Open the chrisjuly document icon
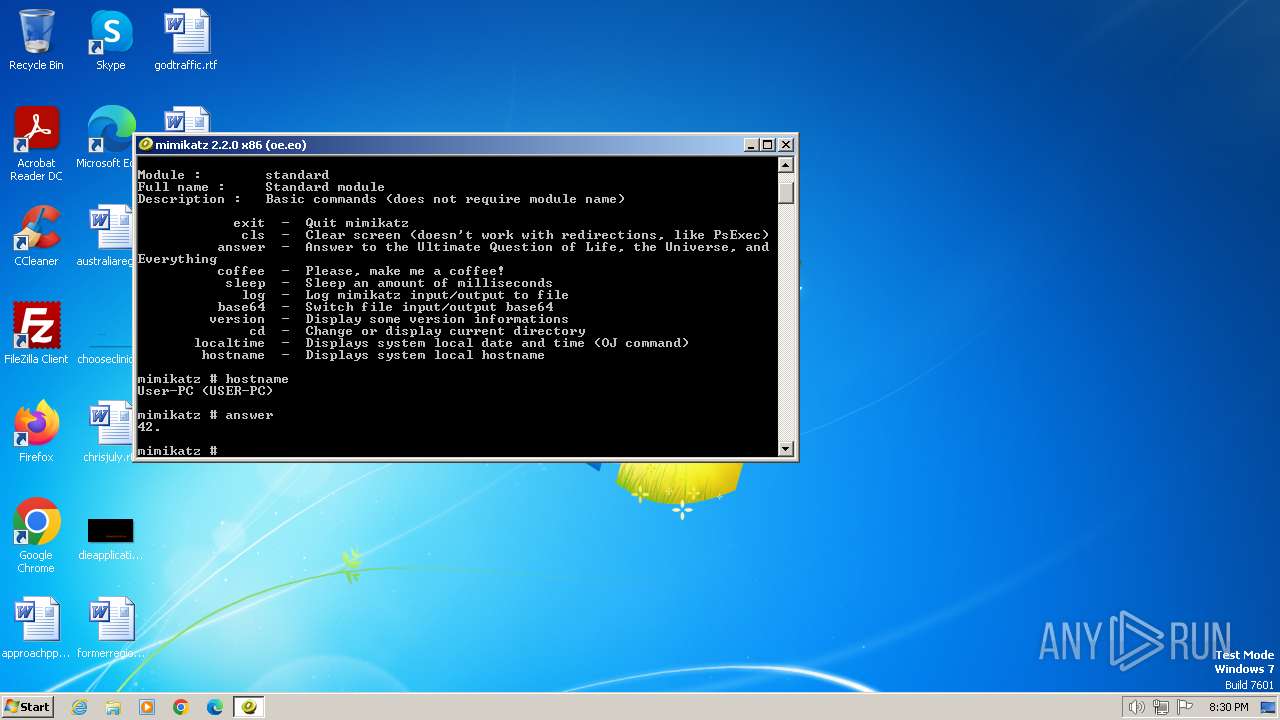The image size is (1280, 720). (x=108, y=432)
